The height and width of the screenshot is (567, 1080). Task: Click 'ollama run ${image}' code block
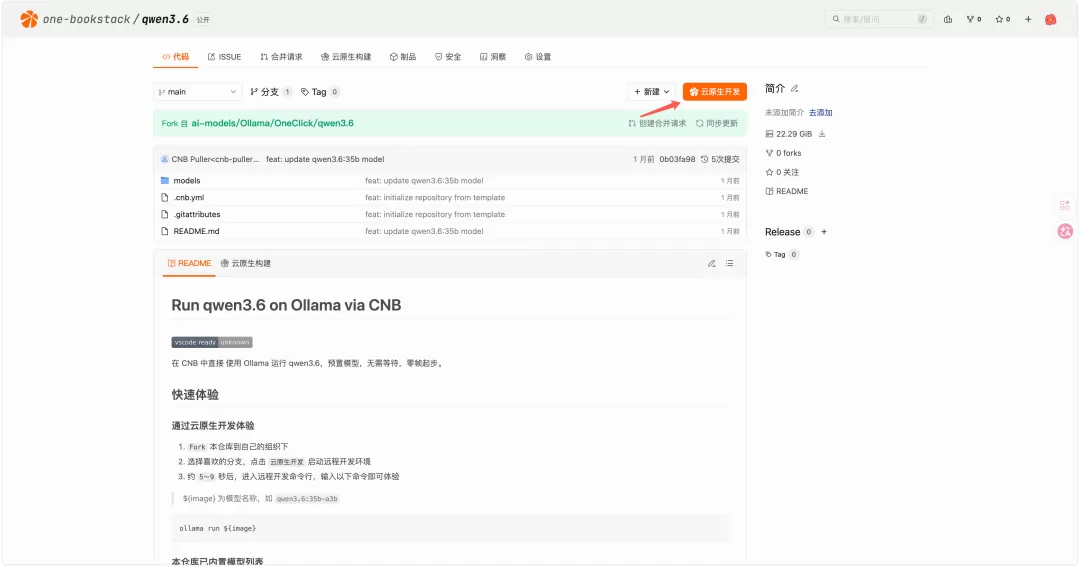[x=450, y=528]
